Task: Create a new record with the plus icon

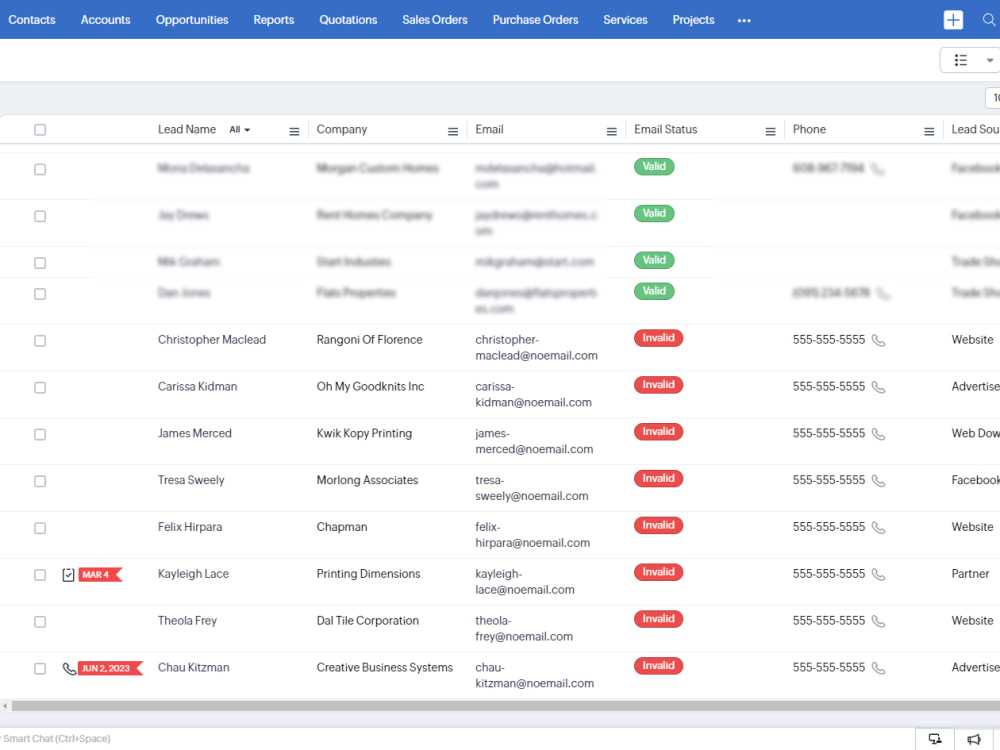Action: (952, 19)
